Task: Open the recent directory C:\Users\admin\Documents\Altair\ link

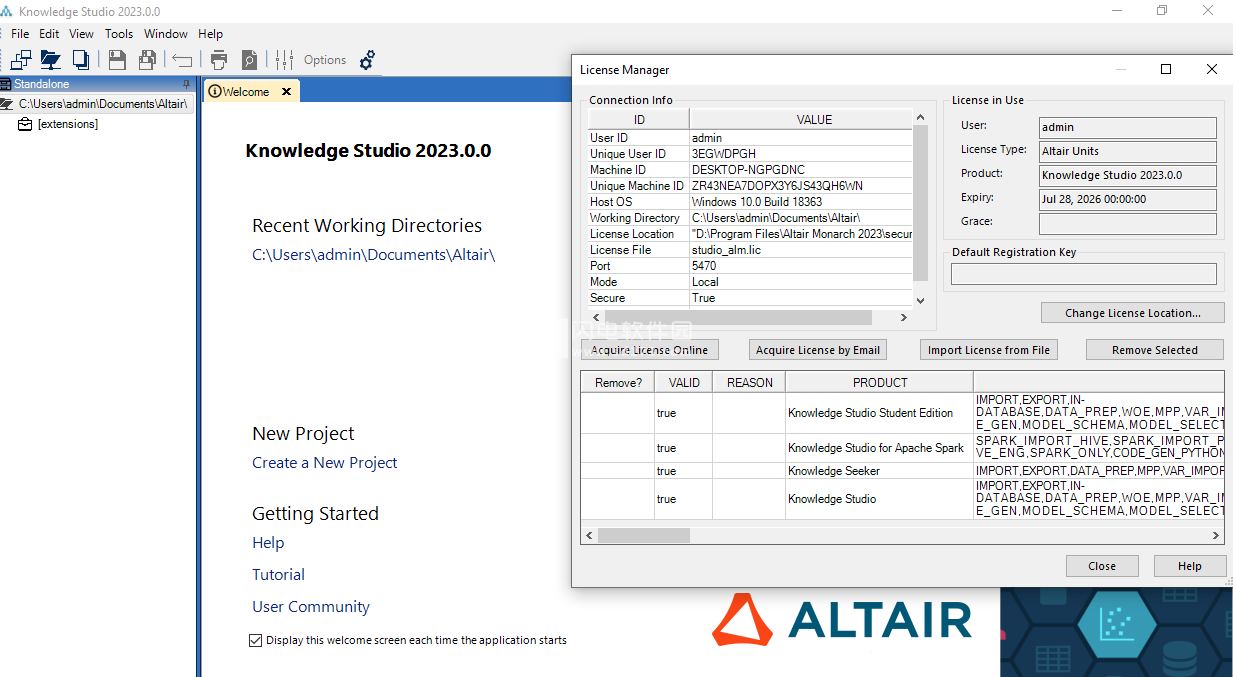Action: click(374, 255)
